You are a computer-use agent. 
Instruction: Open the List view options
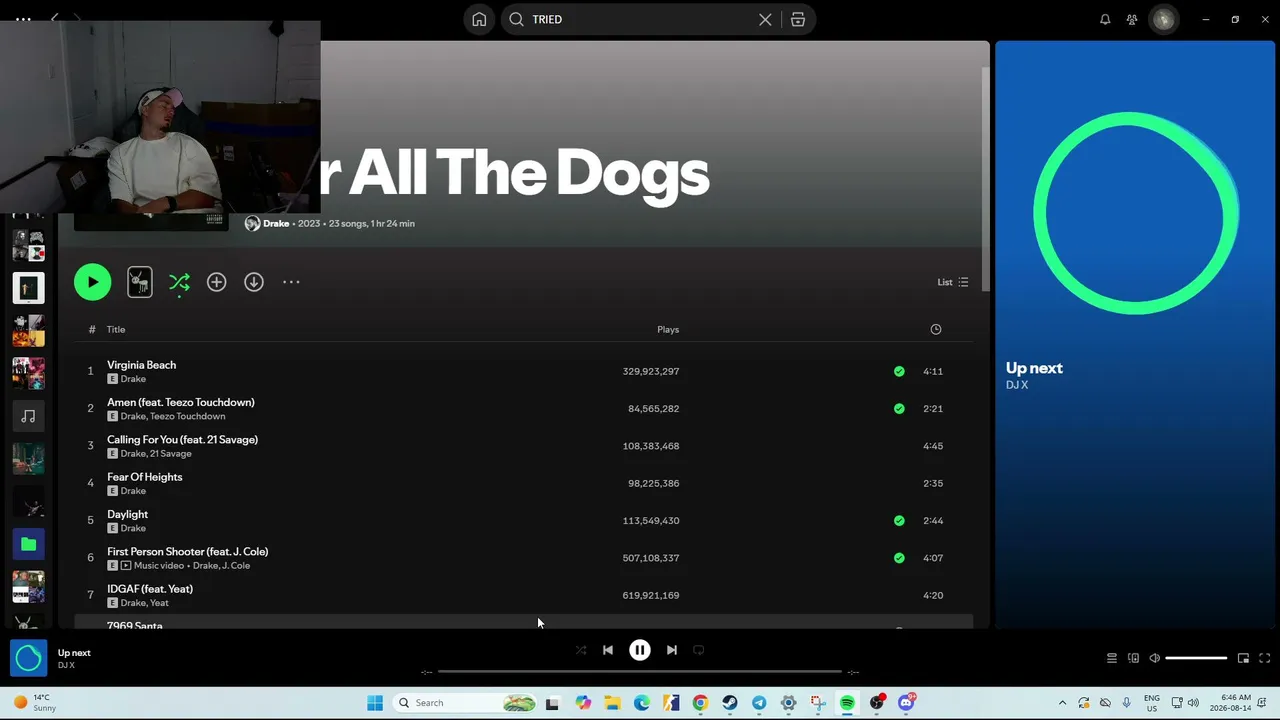click(952, 282)
